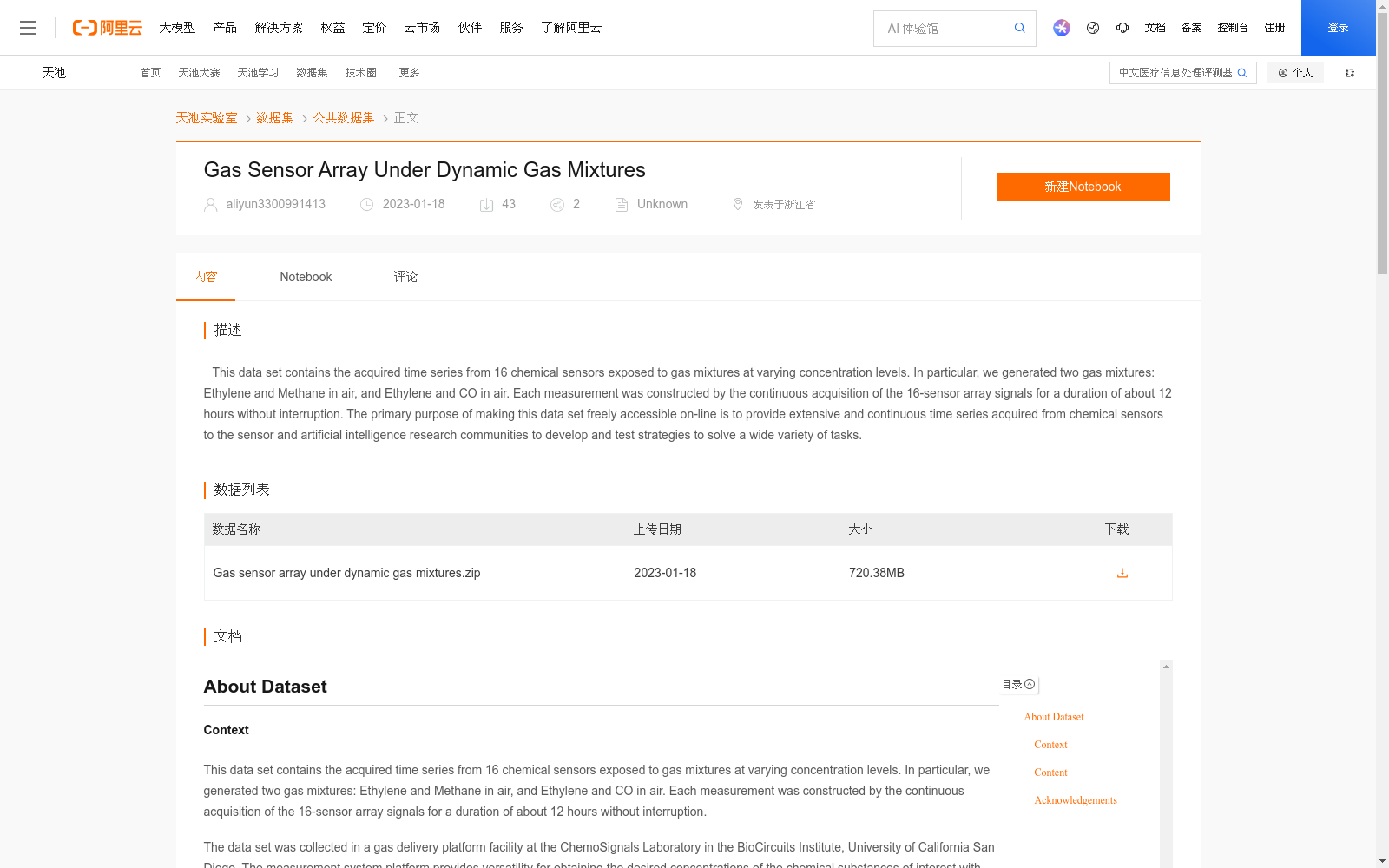1389x868 pixels.
Task: Toggle the fullscreen expand icon
Action: click(1350, 73)
